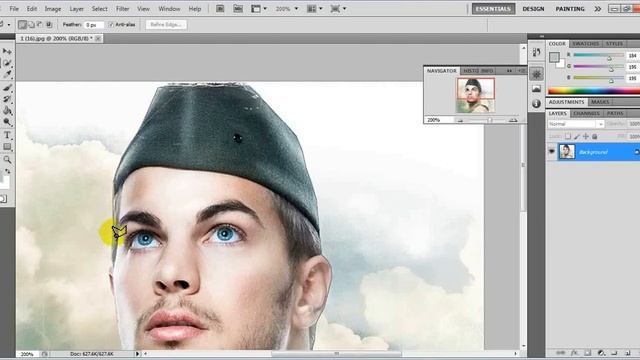
Task: Create a new group folder icon
Action: coord(614,353)
